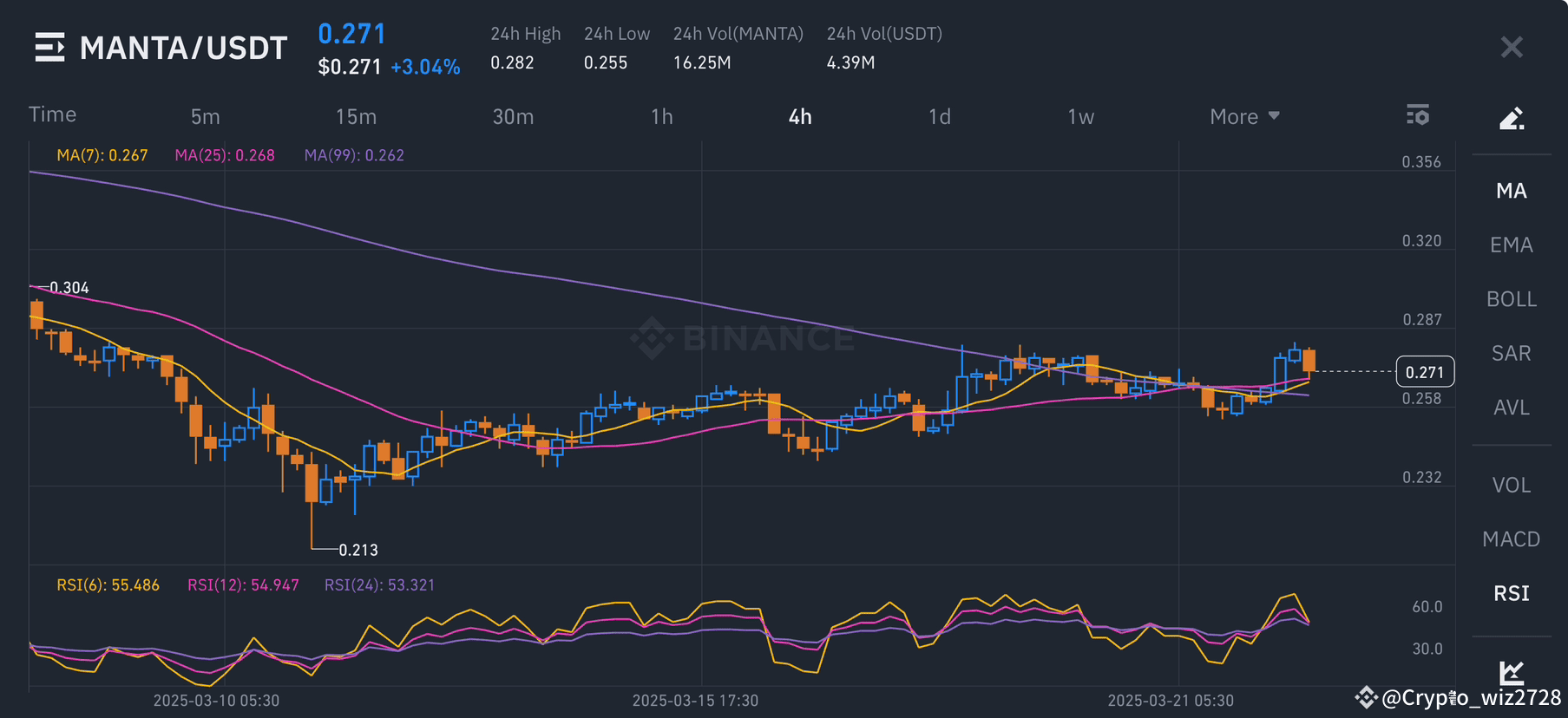Click the MA(7): 0.267 legend label

pyautogui.click(x=102, y=155)
